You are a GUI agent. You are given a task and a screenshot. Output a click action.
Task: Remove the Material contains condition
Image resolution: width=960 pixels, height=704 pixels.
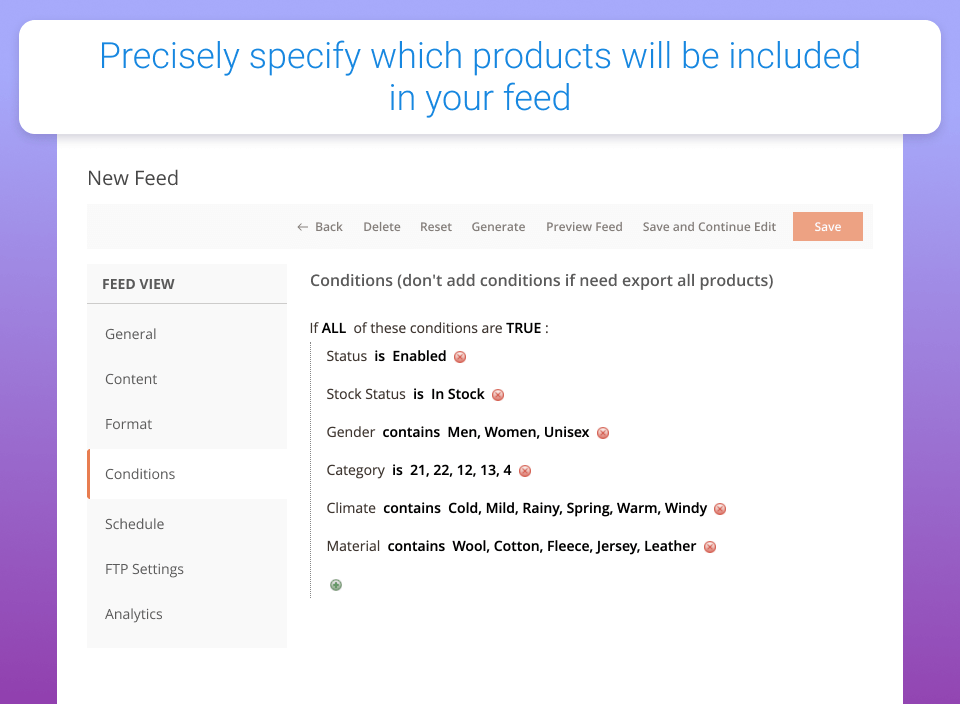(x=710, y=547)
